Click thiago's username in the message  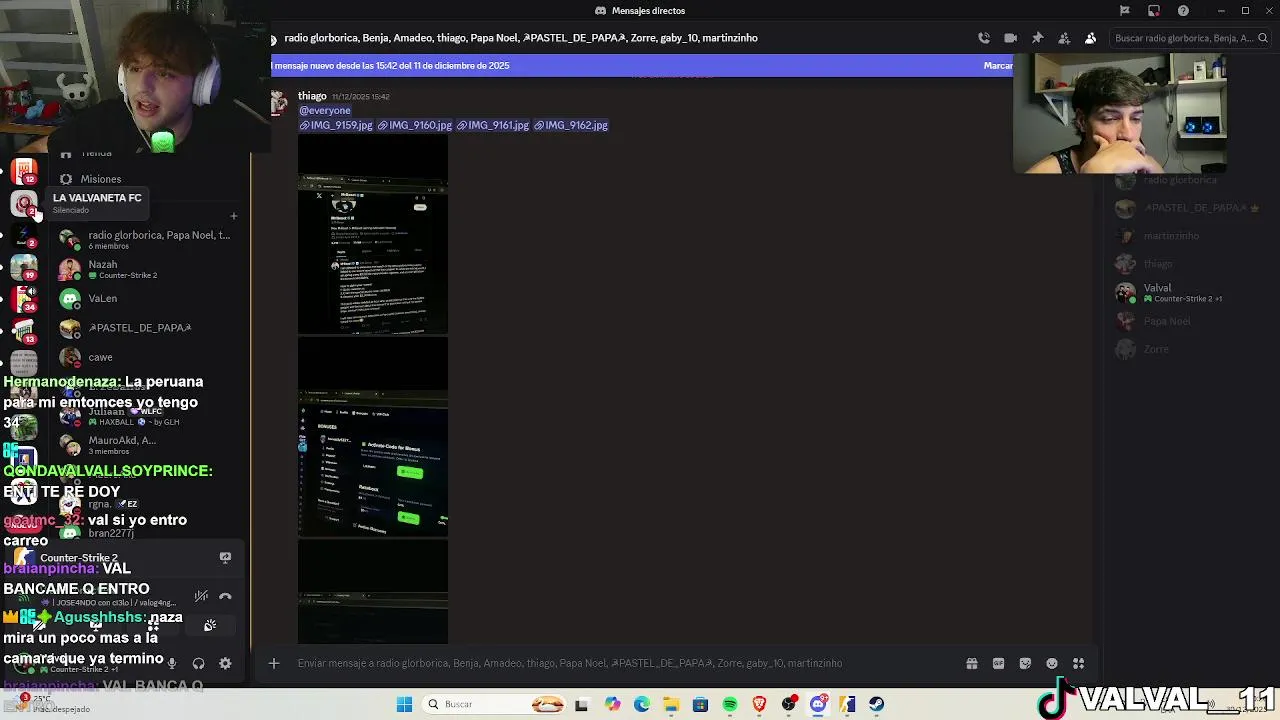(312, 96)
